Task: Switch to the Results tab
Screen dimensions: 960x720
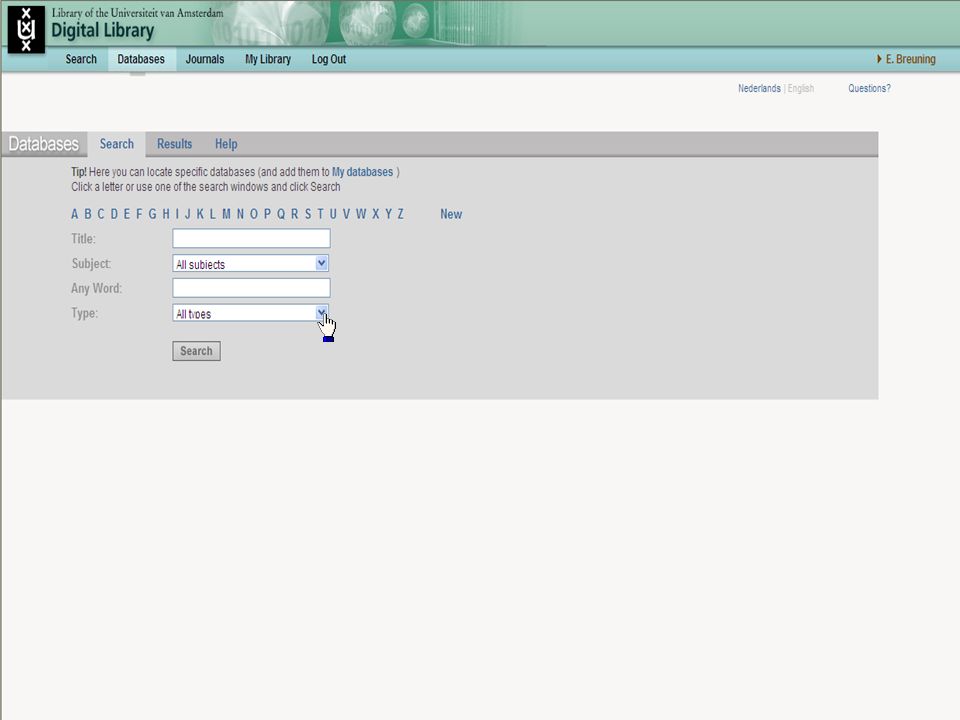Action: (x=174, y=144)
